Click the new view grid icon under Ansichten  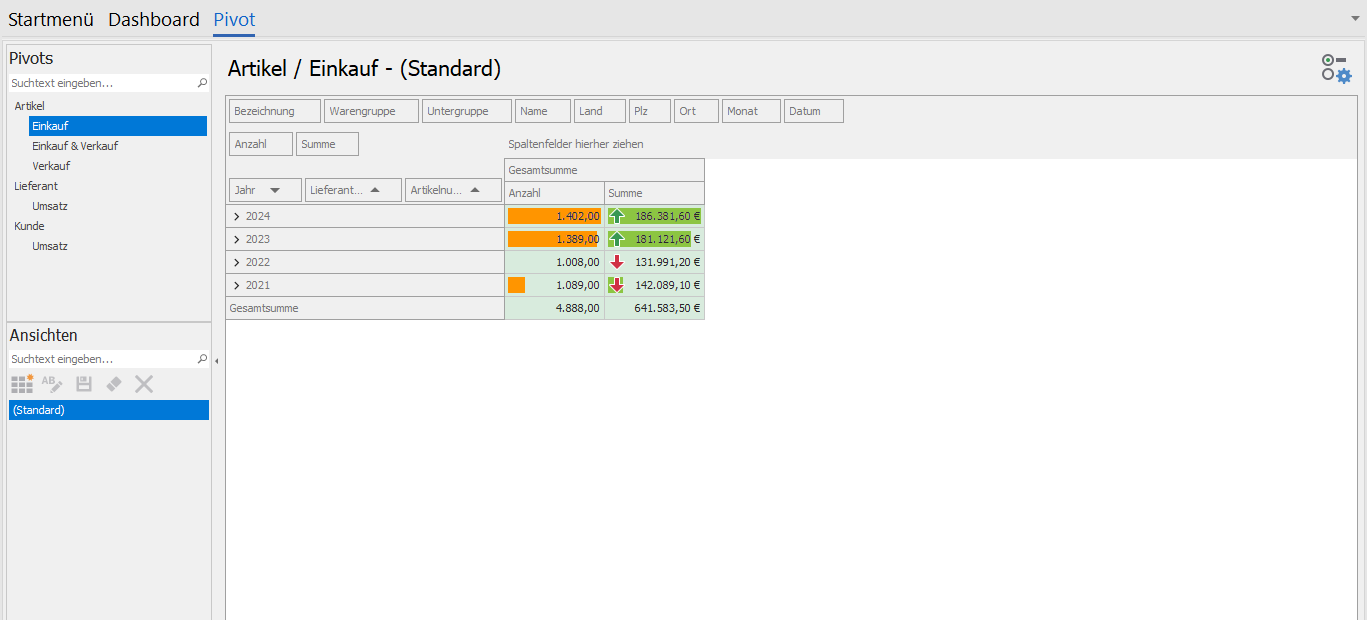pyautogui.click(x=22, y=384)
